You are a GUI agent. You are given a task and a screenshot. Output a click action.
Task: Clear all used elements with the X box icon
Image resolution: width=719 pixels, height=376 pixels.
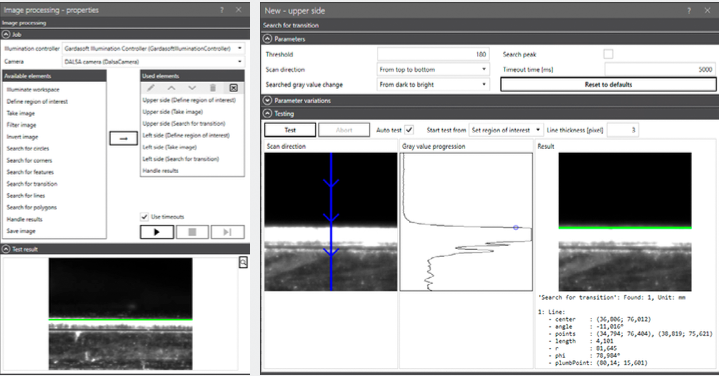pyautogui.click(x=233, y=88)
